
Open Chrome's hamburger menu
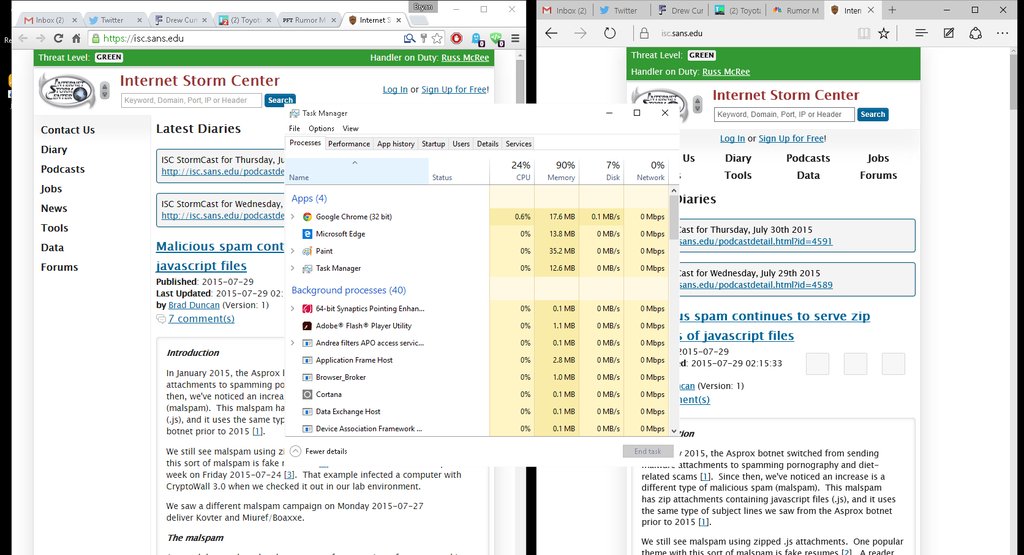[515, 39]
